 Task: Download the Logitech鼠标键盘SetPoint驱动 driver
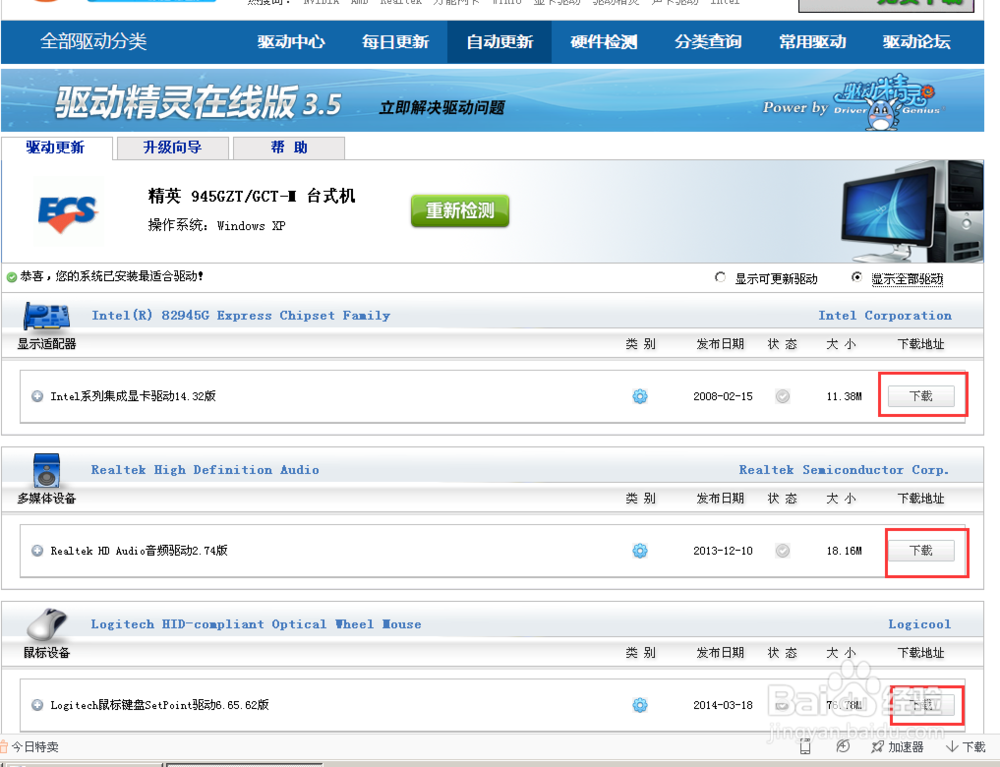click(x=921, y=705)
